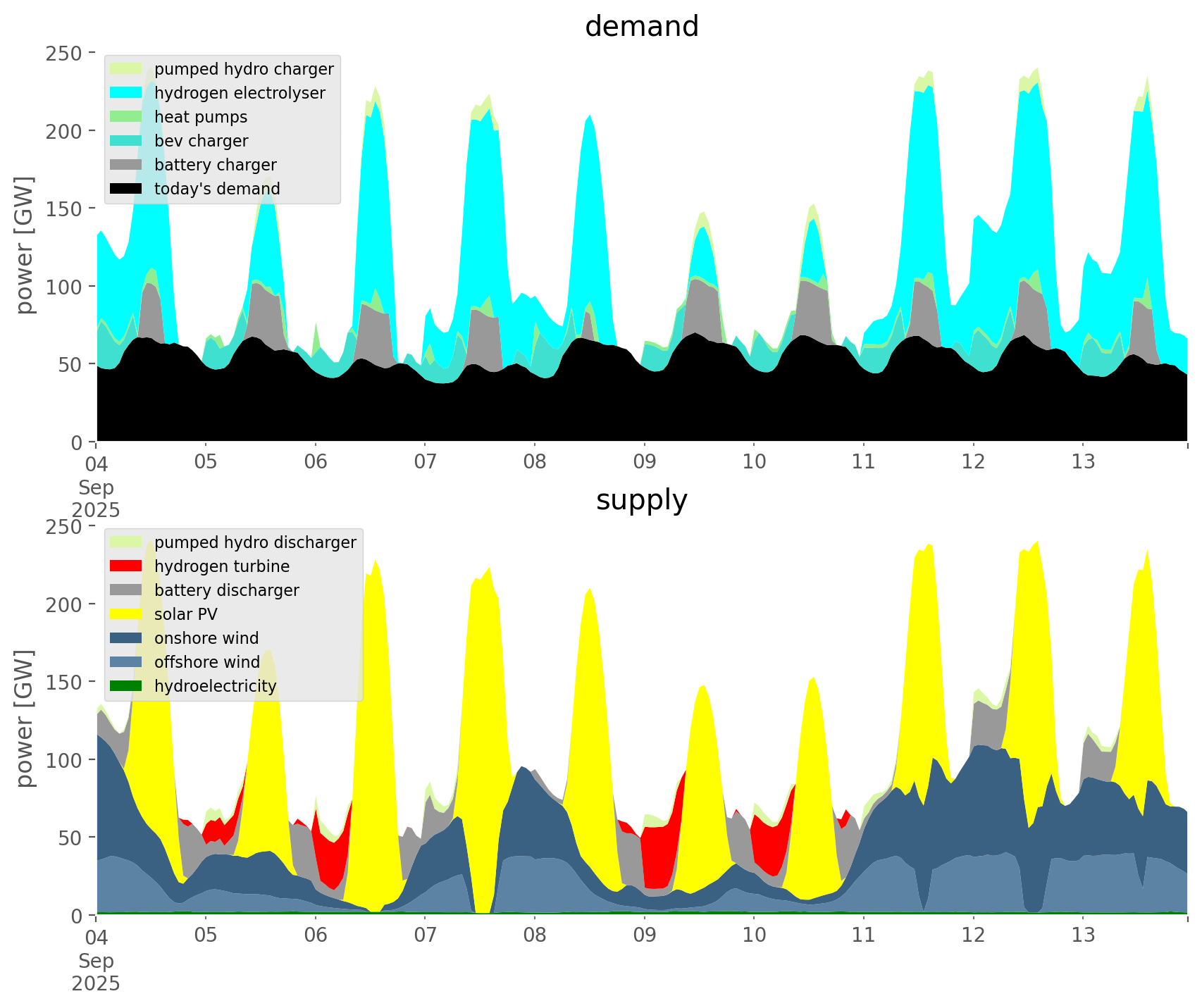Select the pumped hydro discharger legend label
1202x1008 pixels.
pyautogui.click(x=255, y=542)
